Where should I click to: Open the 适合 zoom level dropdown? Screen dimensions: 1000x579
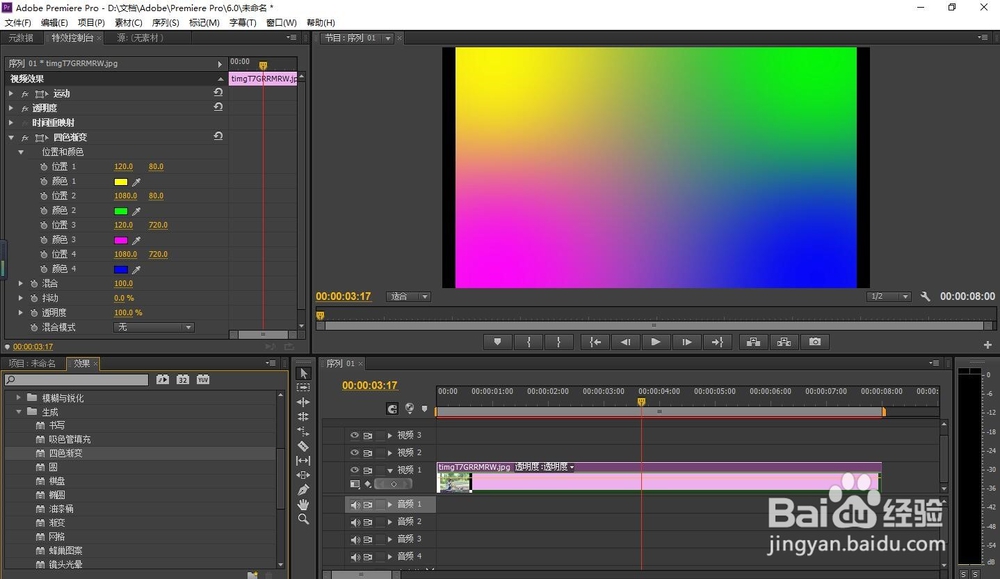tap(408, 297)
